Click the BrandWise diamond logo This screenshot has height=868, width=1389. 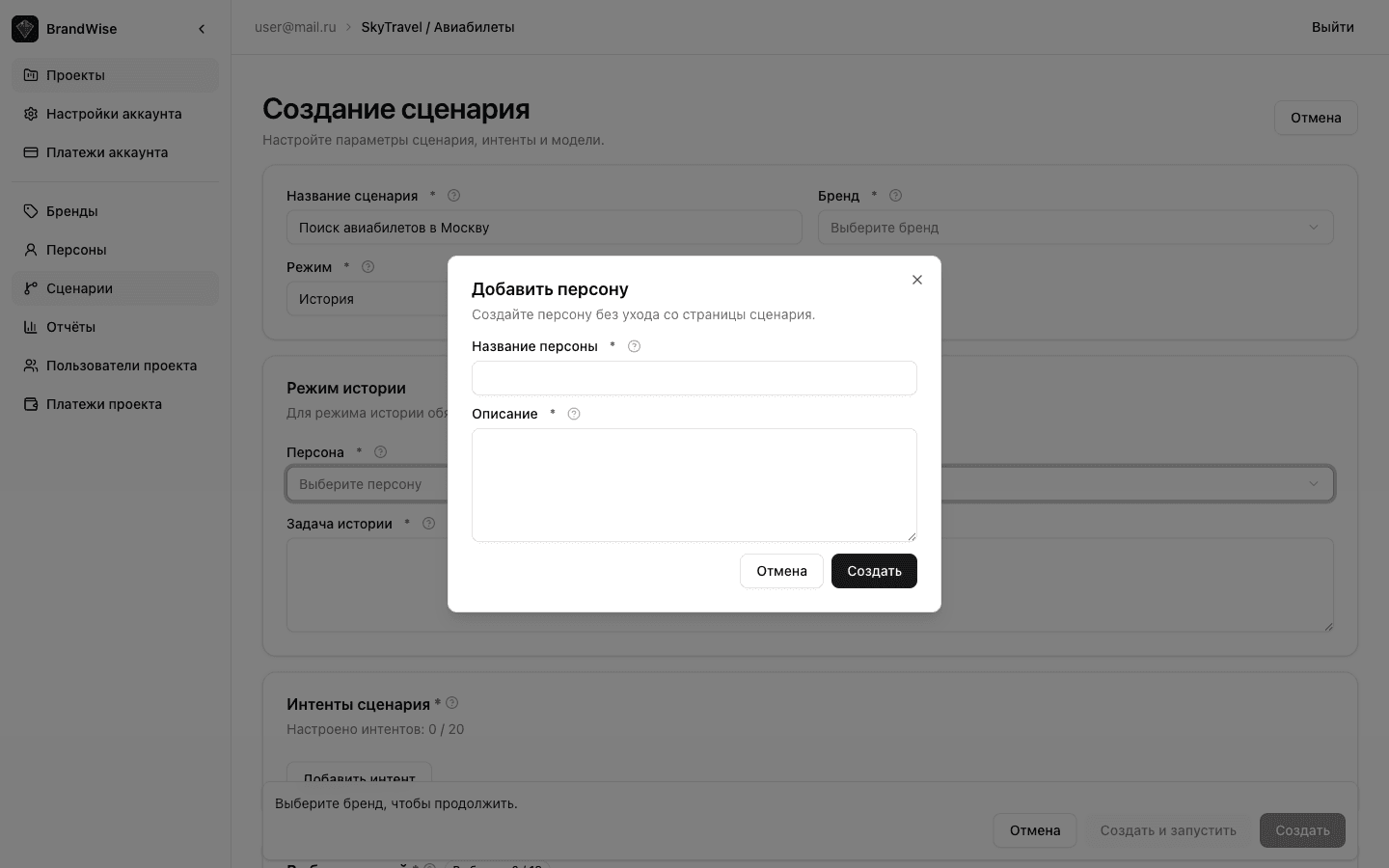tap(24, 28)
